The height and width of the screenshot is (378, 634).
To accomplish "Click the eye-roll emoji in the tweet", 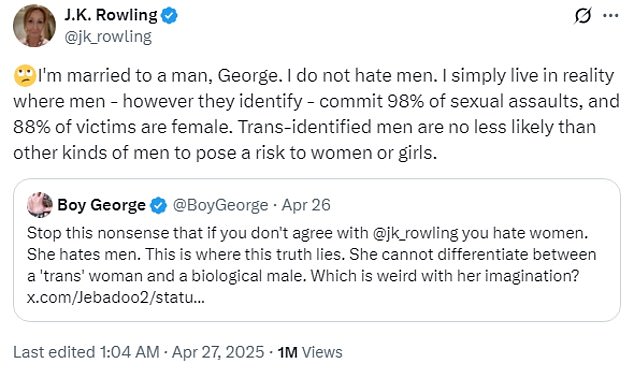I will point(25,76).
